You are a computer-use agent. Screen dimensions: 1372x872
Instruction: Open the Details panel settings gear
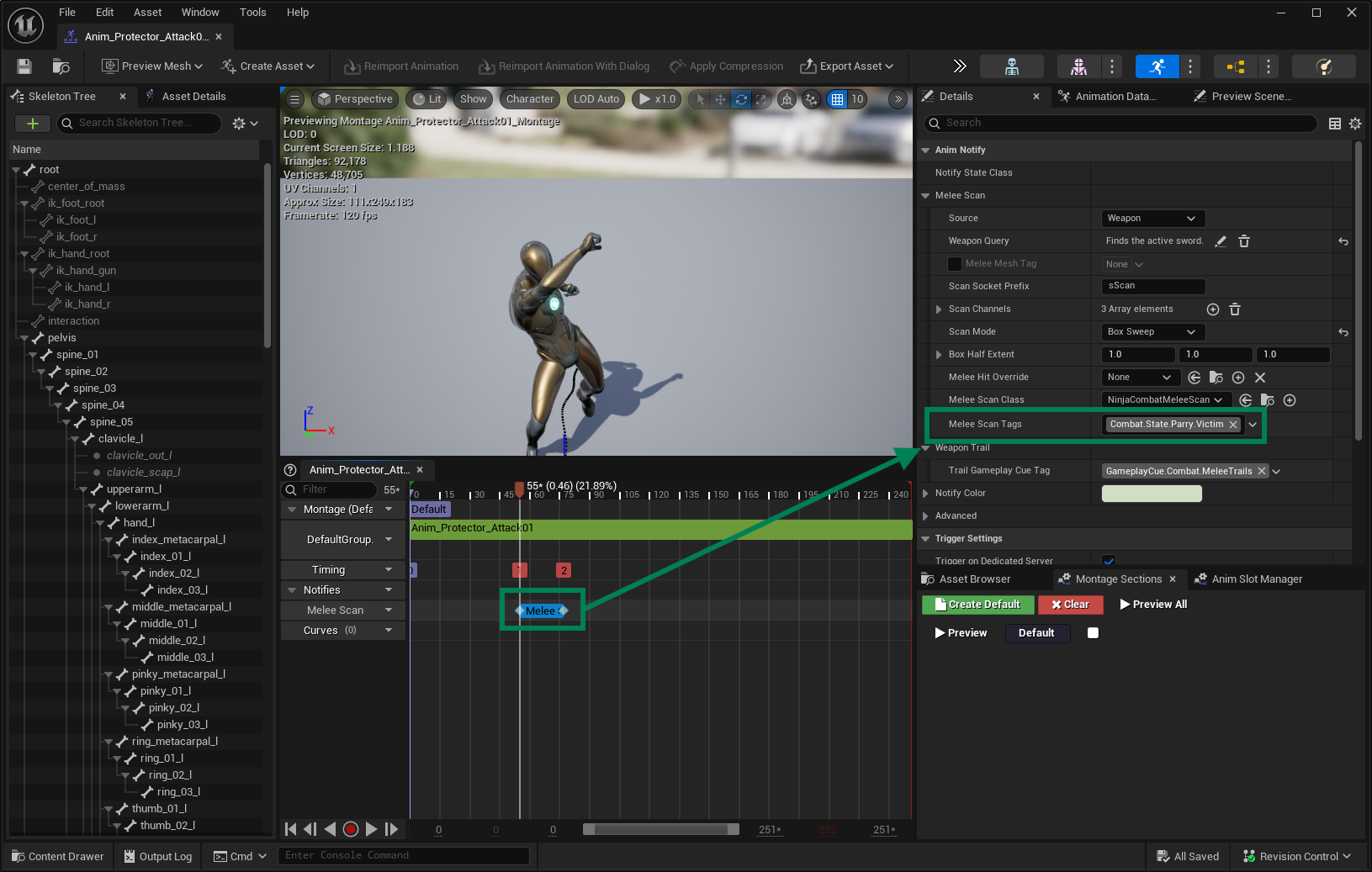click(x=1355, y=124)
